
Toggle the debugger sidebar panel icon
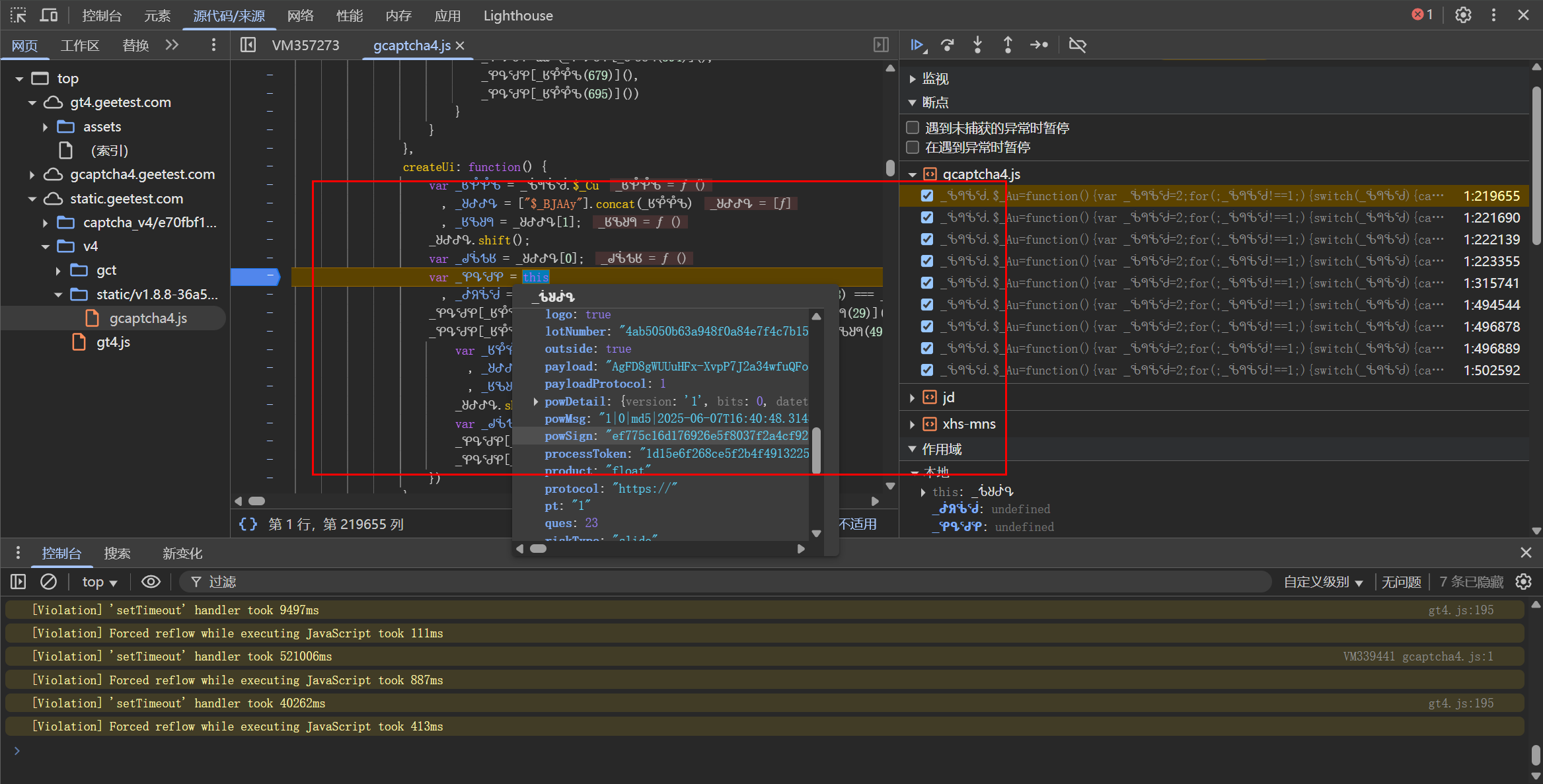tap(881, 45)
